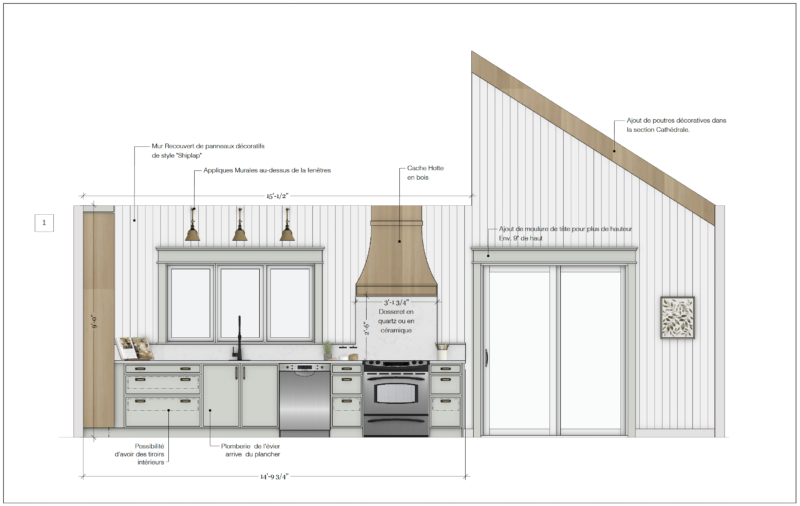The height and width of the screenshot is (506, 800).
Task: Select the oven range window
Action: (x=396, y=393)
